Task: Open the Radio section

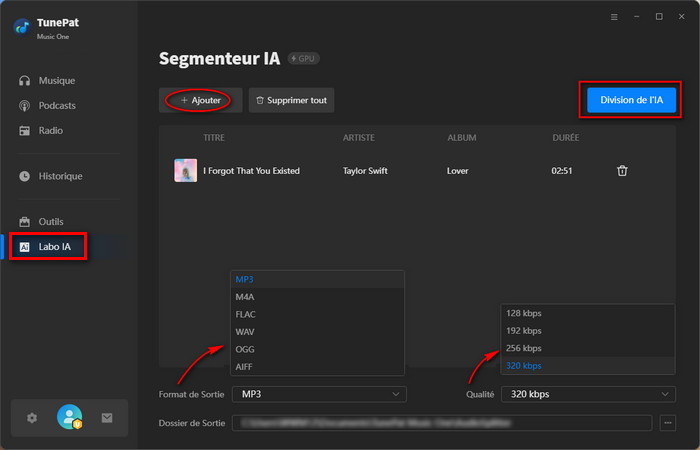Action: [50, 131]
